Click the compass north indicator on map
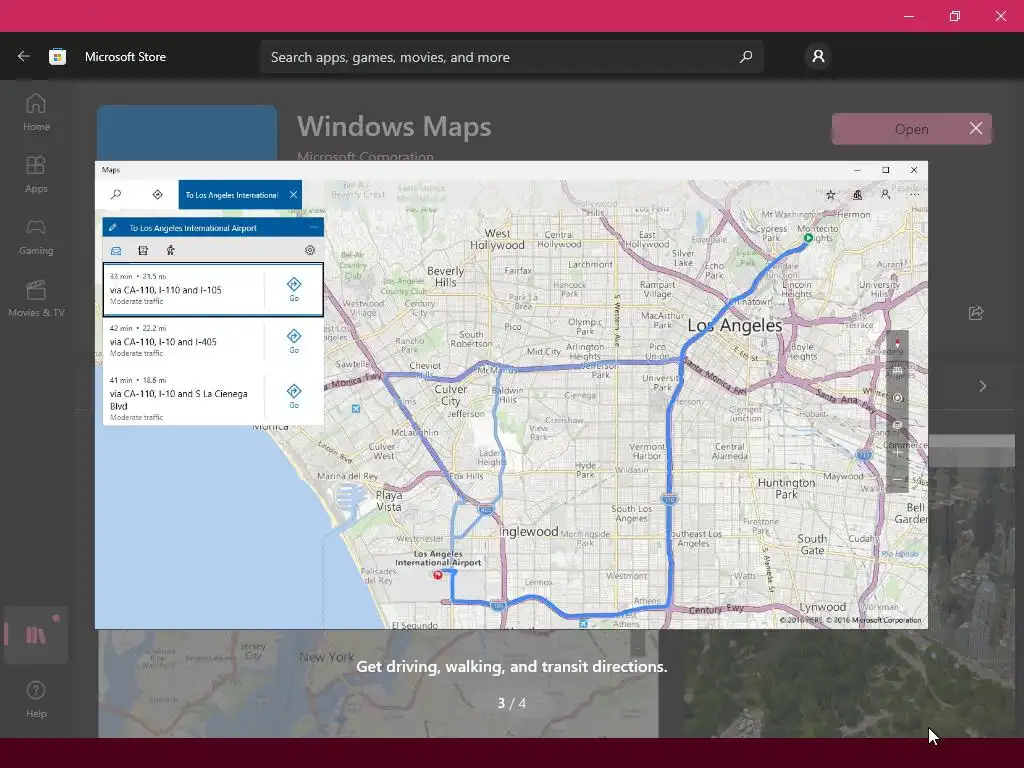 click(x=897, y=344)
